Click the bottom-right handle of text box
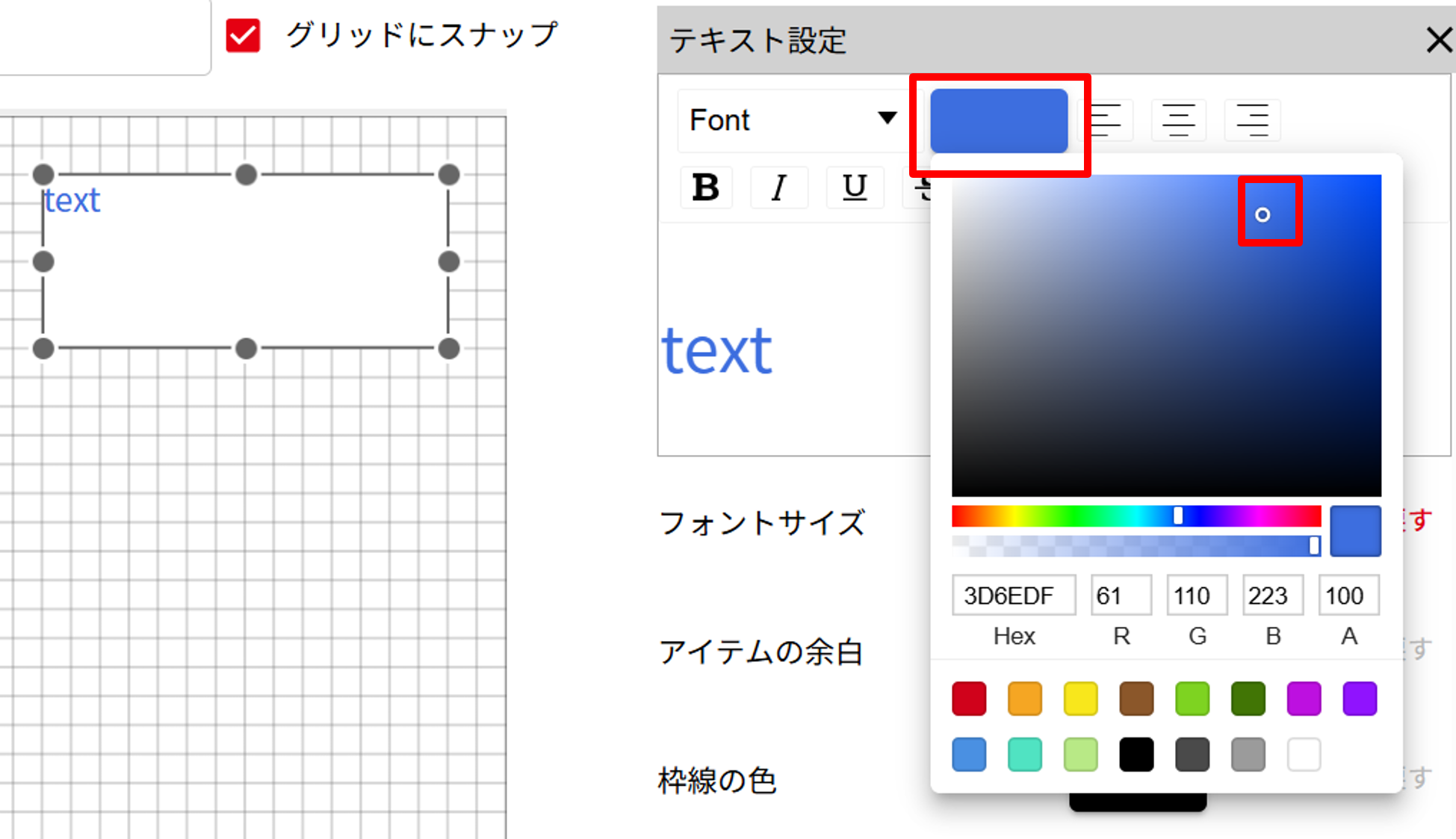The image size is (1456, 839). [449, 348]
